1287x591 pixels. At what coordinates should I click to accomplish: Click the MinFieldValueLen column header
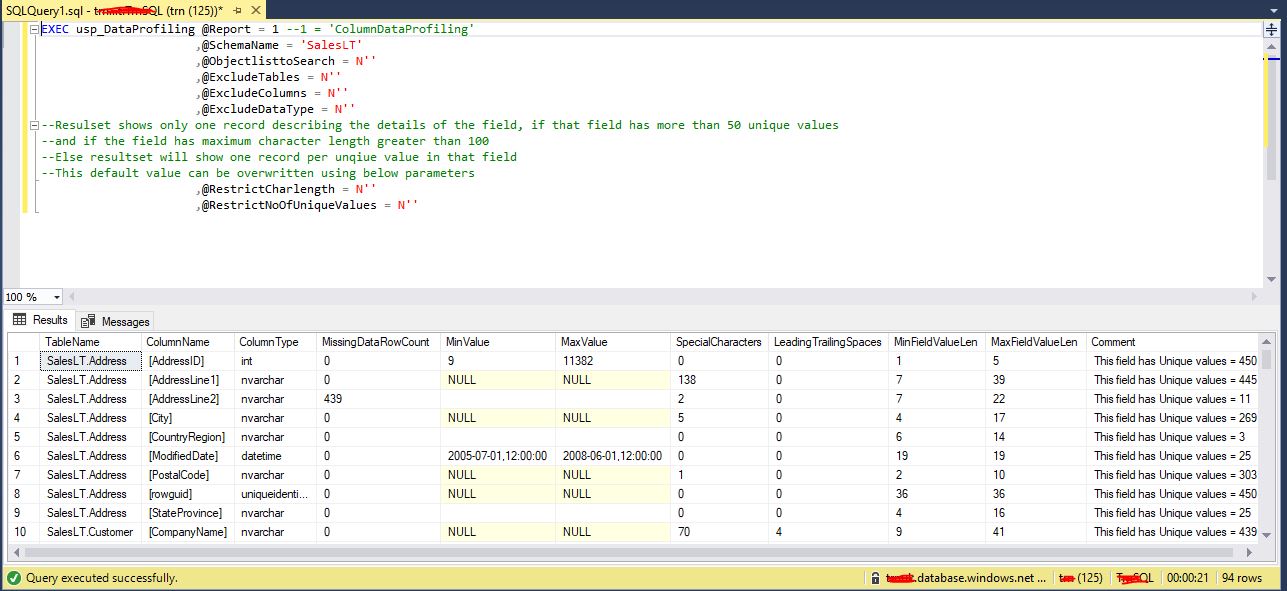tap(937, 342)
